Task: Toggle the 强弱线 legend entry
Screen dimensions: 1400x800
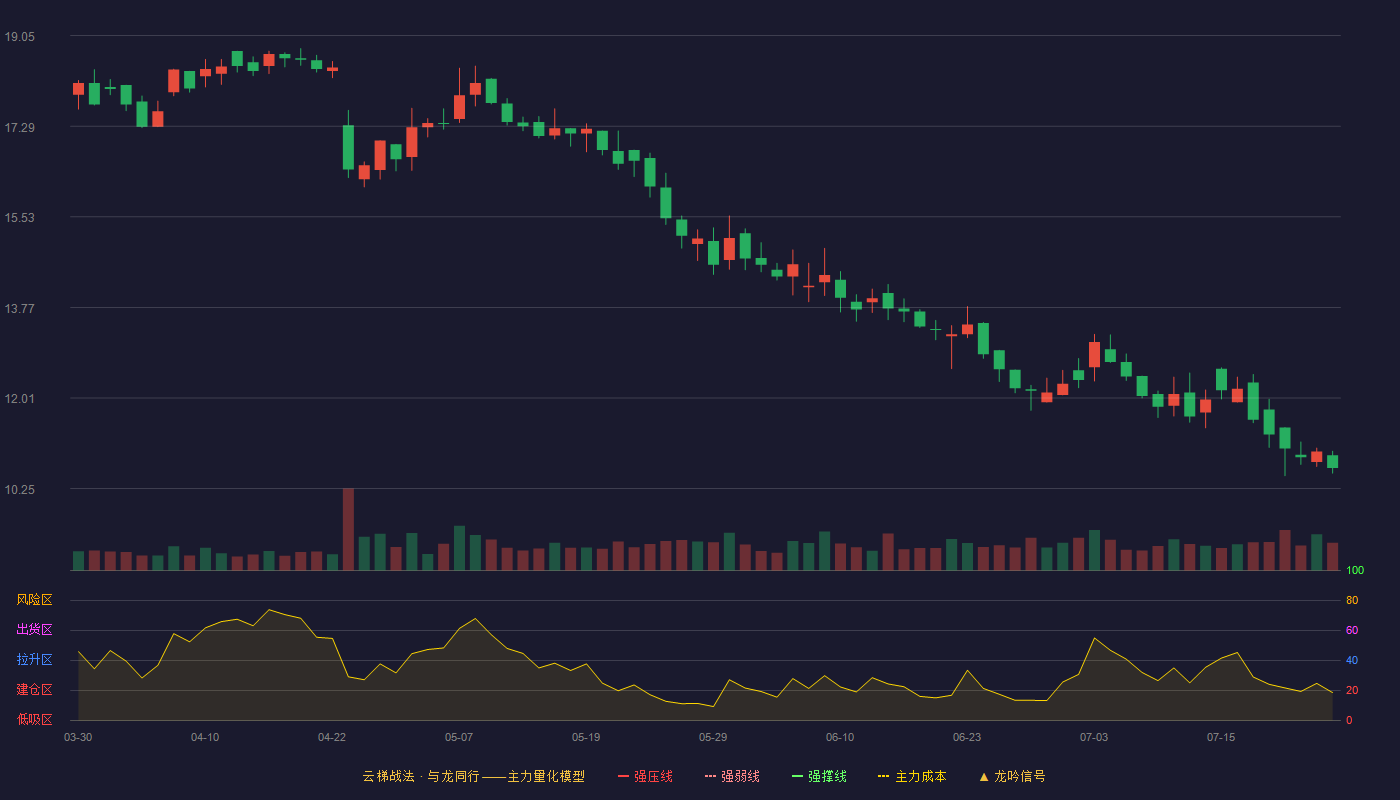Action: click(x=732, y=776)
